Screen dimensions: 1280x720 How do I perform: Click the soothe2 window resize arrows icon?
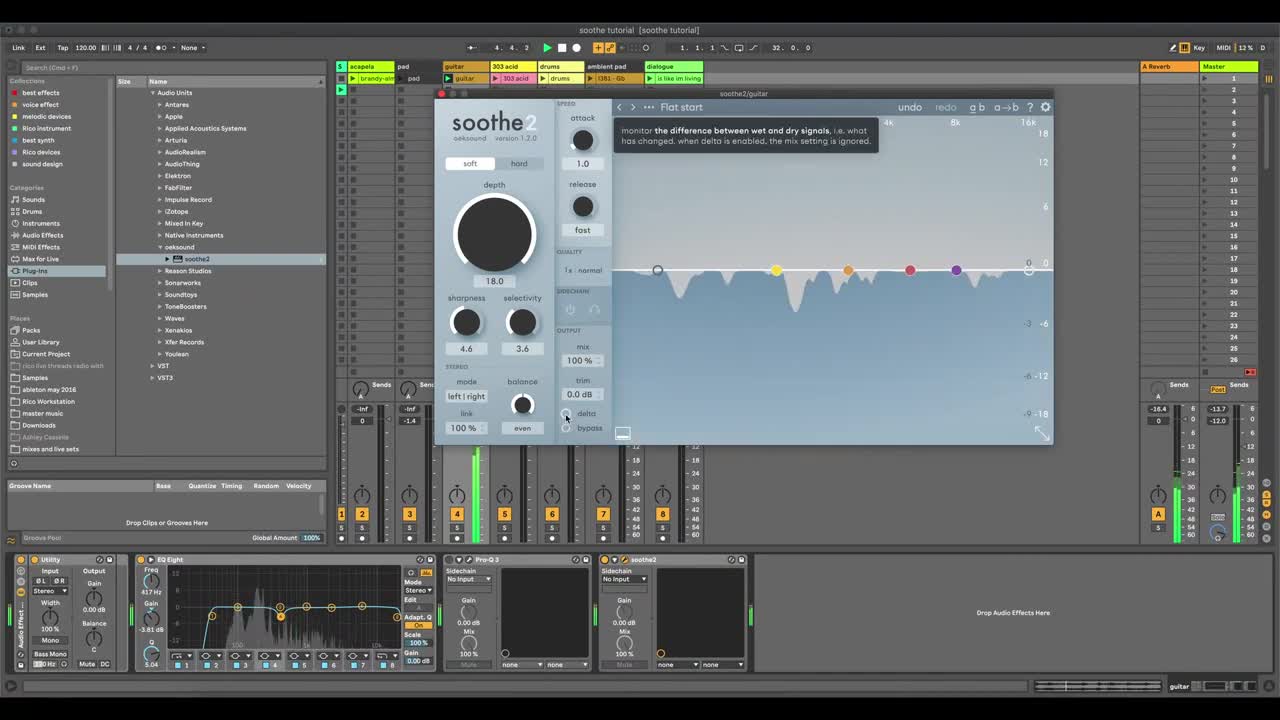1042,433
